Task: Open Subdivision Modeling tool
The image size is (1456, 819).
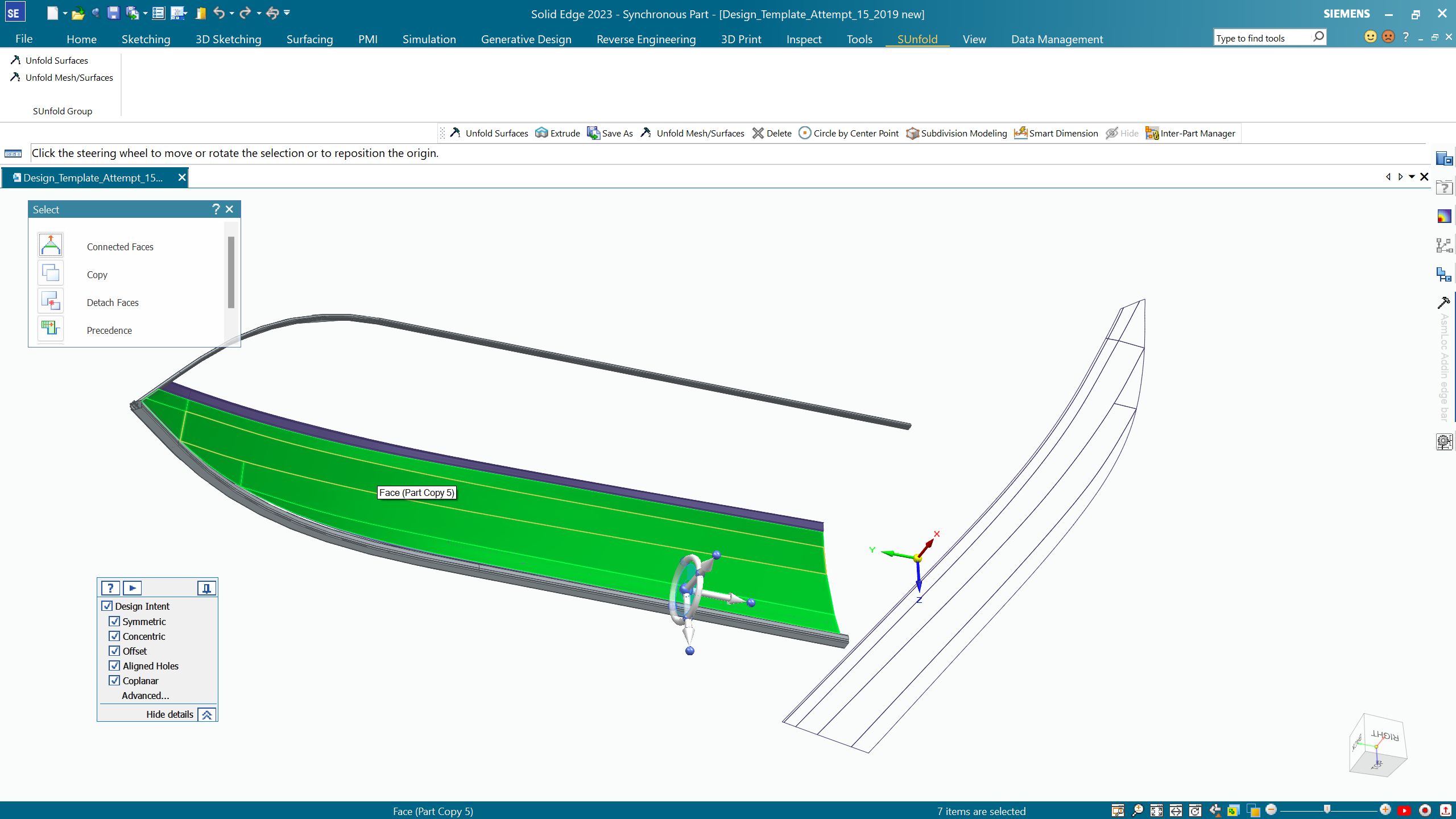Action: 957,133
